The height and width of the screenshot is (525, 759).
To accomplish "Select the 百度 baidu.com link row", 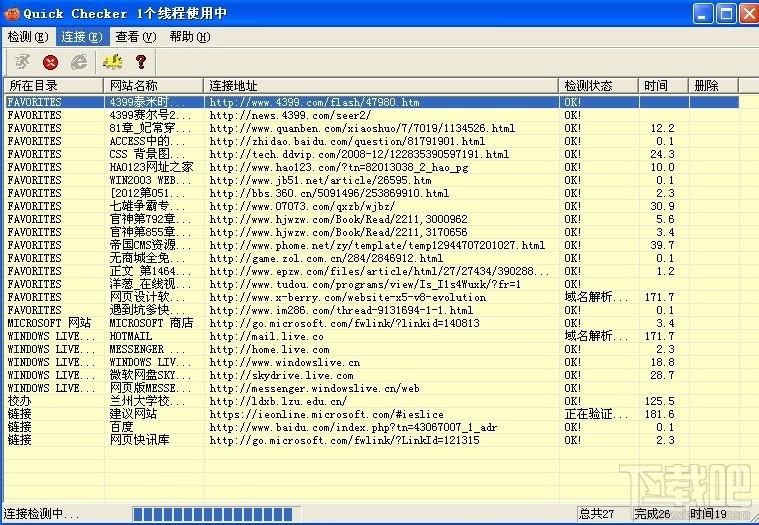I will (372, 427).
